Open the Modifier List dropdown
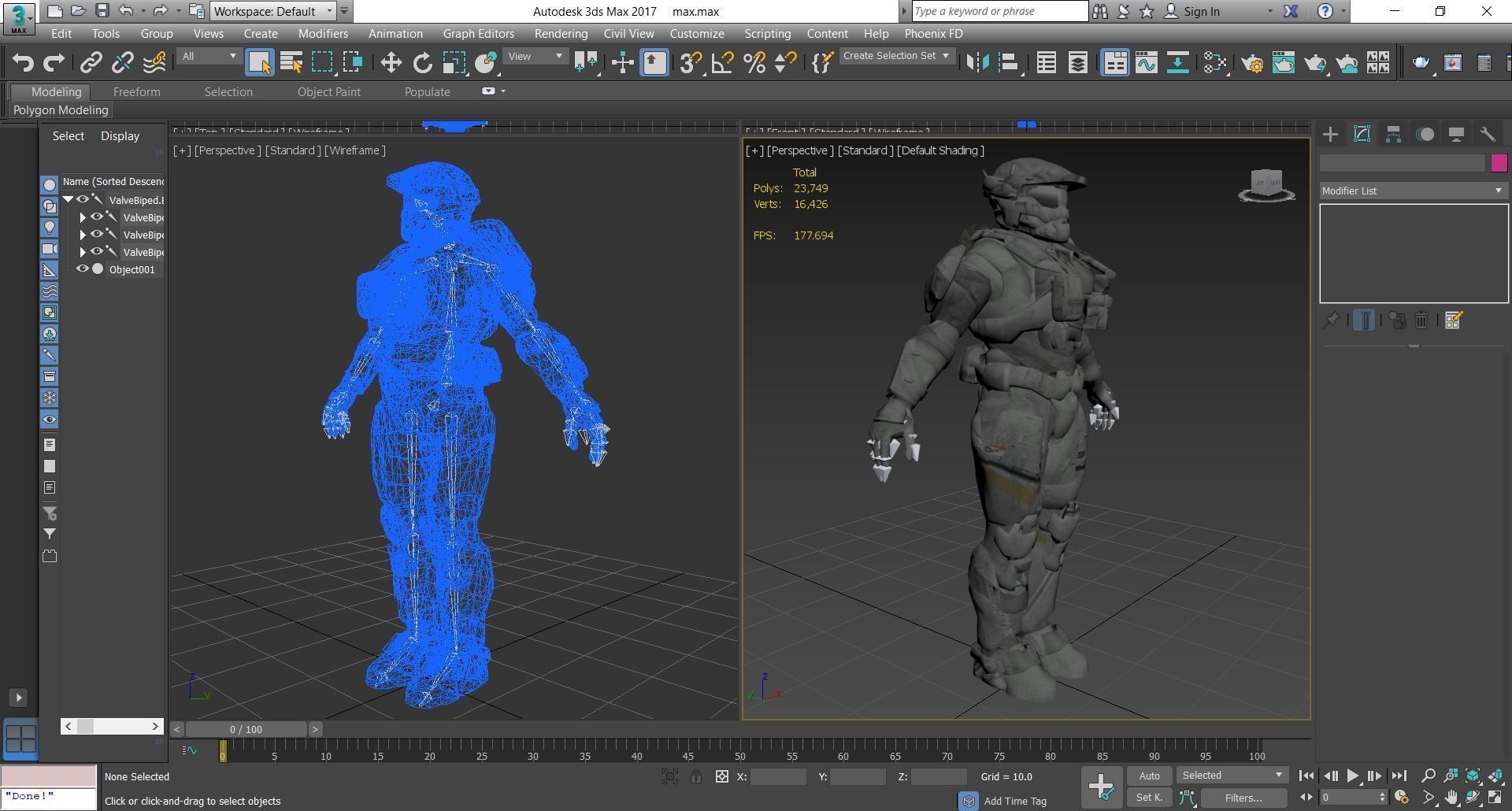1512x811 pixels. pos(1414,191)
